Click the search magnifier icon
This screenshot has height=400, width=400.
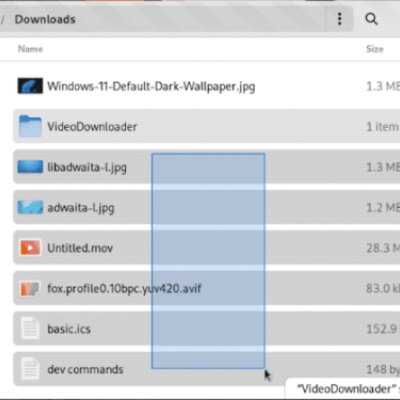point(371,19)
